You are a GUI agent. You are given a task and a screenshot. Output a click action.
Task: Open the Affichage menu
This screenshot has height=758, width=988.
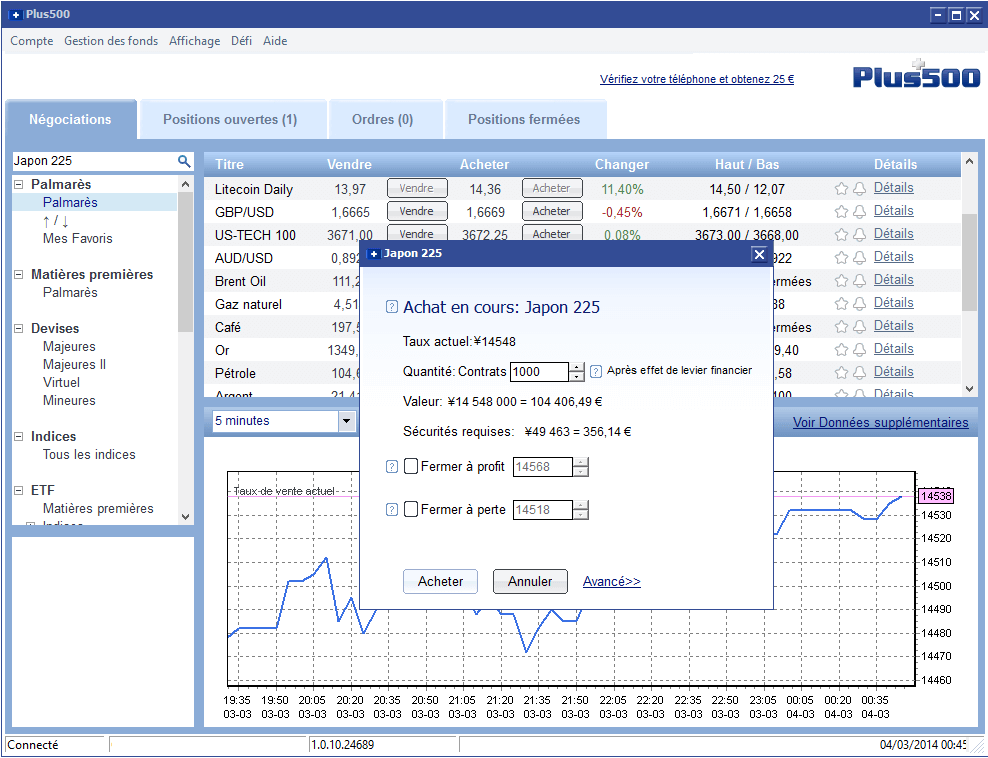195,41
